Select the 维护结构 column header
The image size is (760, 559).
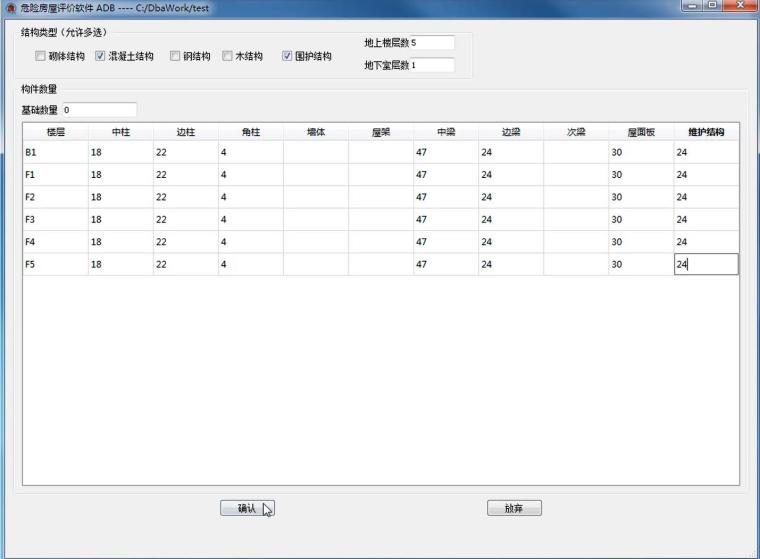click(x=706, y=132)
